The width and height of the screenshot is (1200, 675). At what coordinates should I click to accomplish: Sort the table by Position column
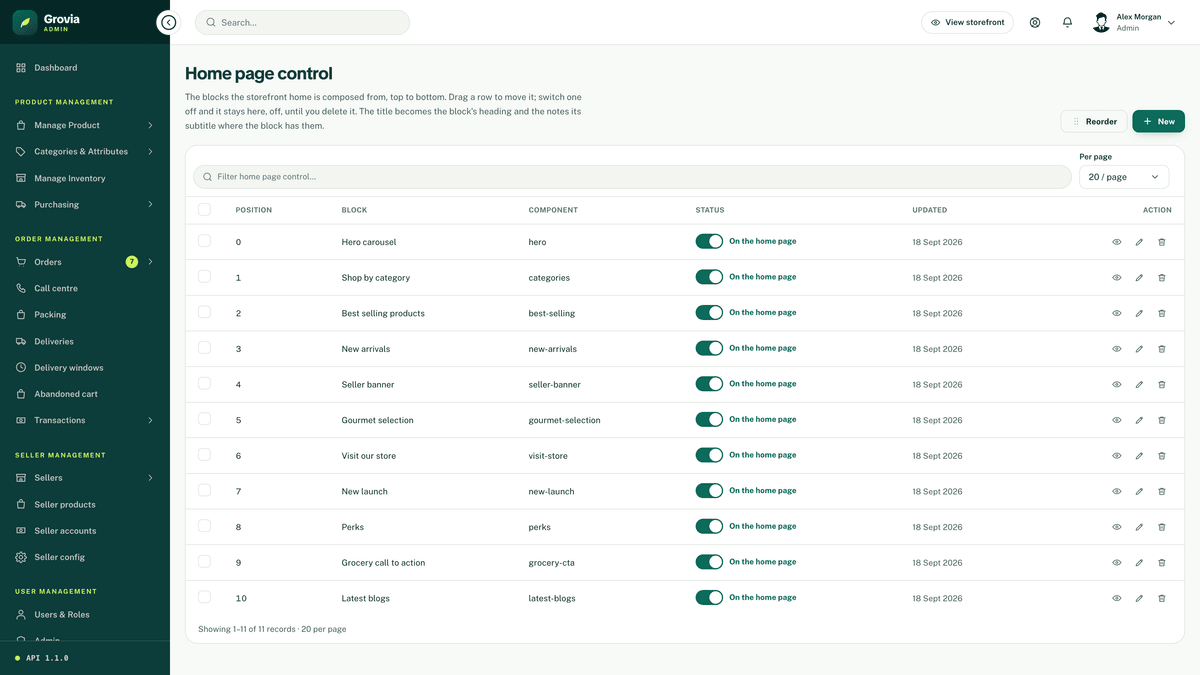(253, 210)
